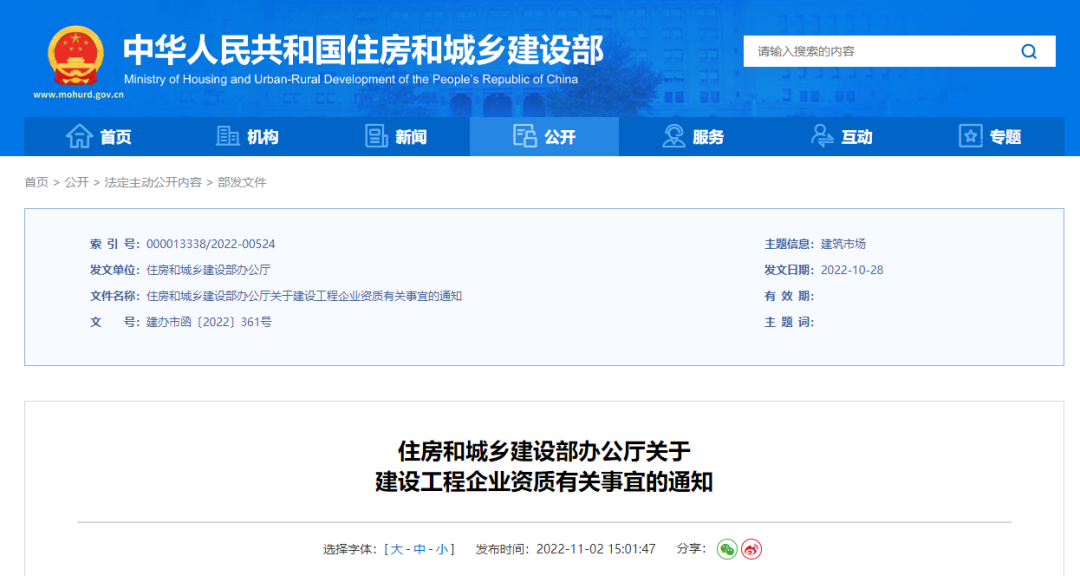This screenshot has height=576, width=1080.
Task: Click the issue date 2022-10-28
Action: click(852, 270)
